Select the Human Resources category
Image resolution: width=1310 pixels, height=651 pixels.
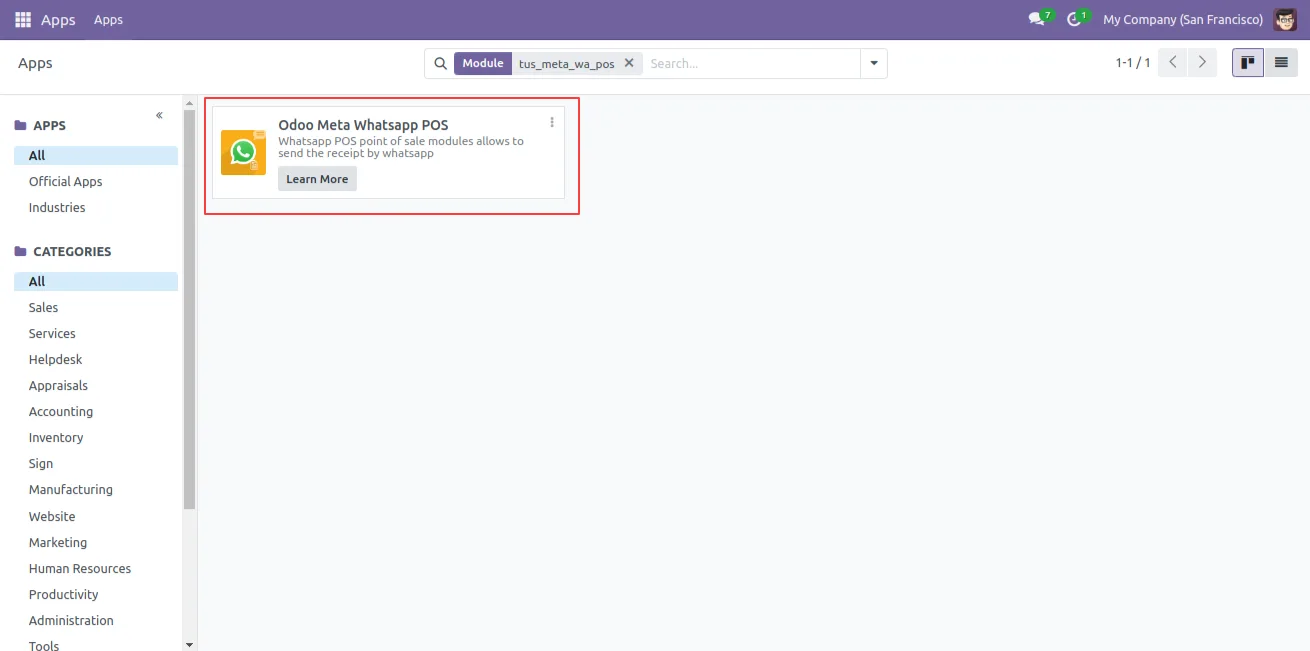[x=96, y=568]
